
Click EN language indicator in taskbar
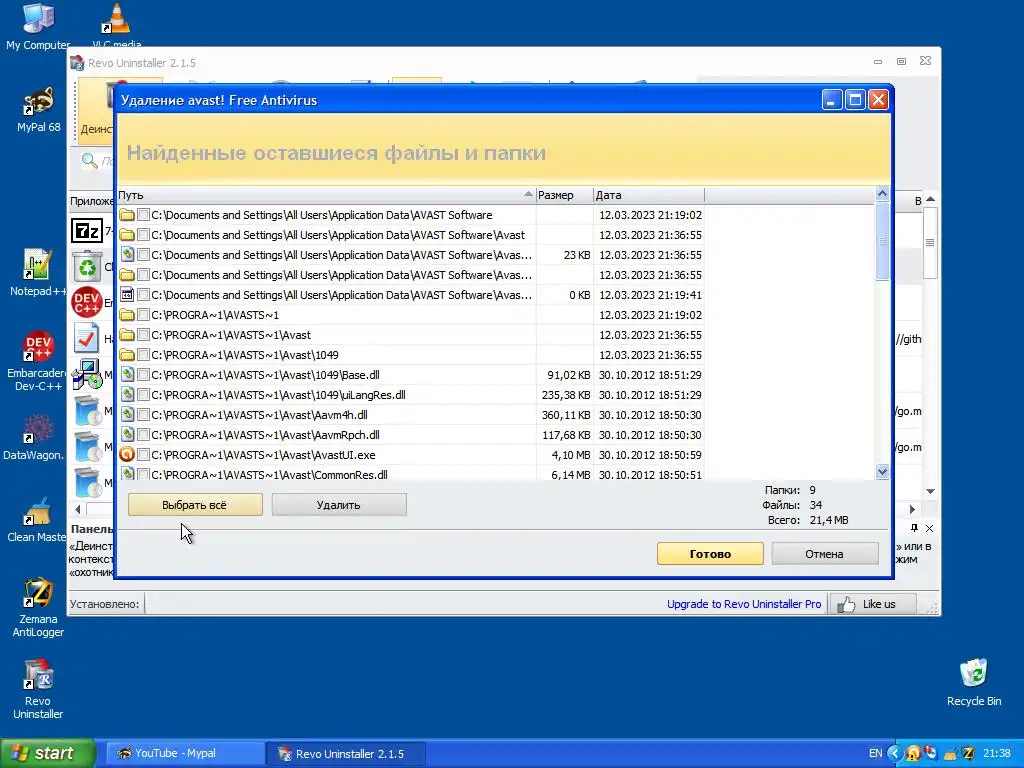875,754
